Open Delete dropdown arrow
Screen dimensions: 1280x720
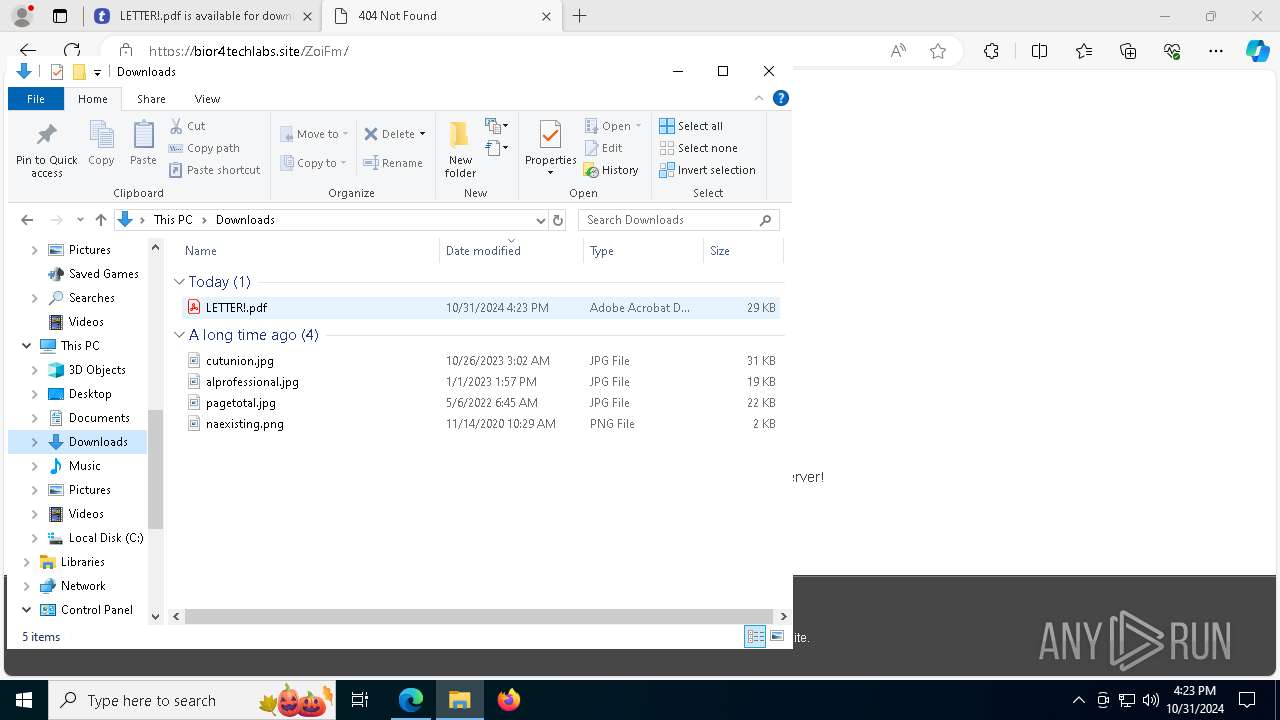[422, 134]
